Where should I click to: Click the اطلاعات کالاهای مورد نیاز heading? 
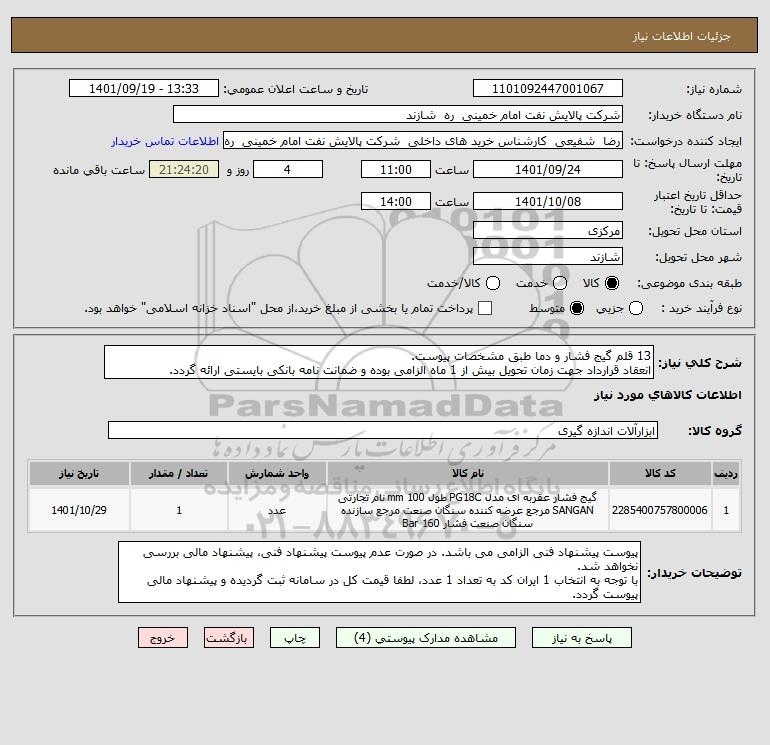(x=668, y=395)
